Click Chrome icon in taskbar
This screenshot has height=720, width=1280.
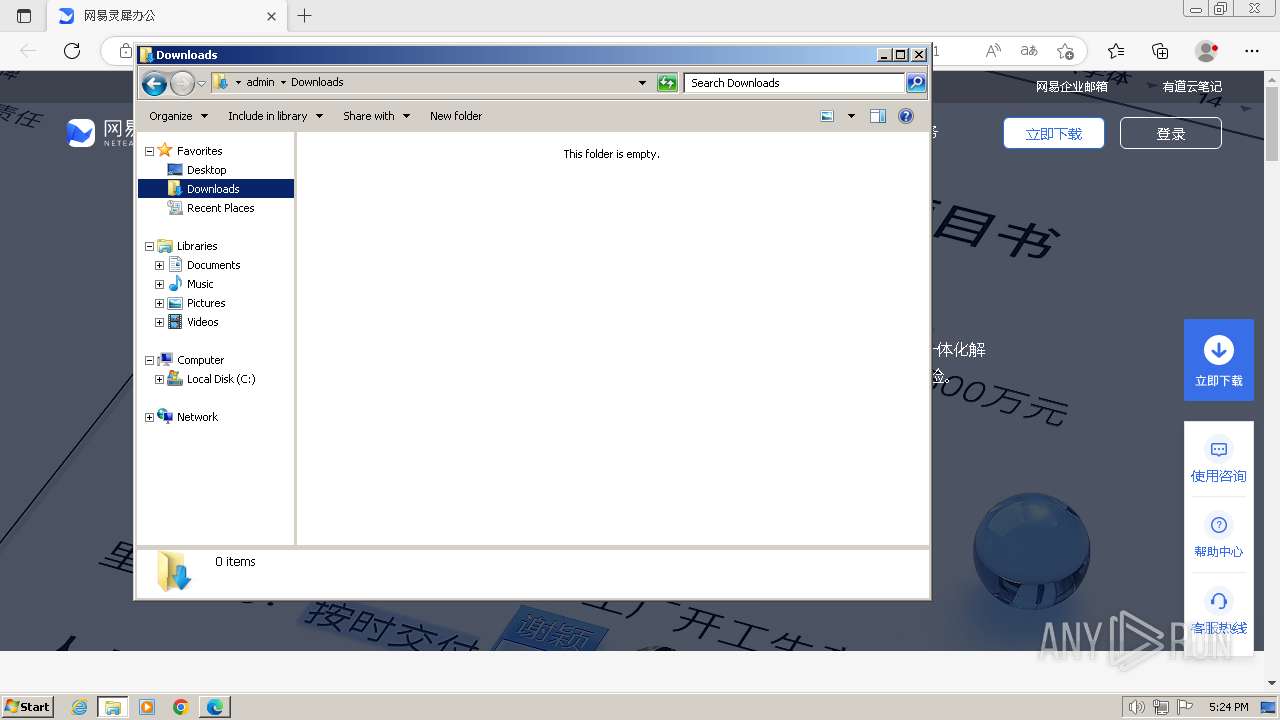(x=181, y=707)
